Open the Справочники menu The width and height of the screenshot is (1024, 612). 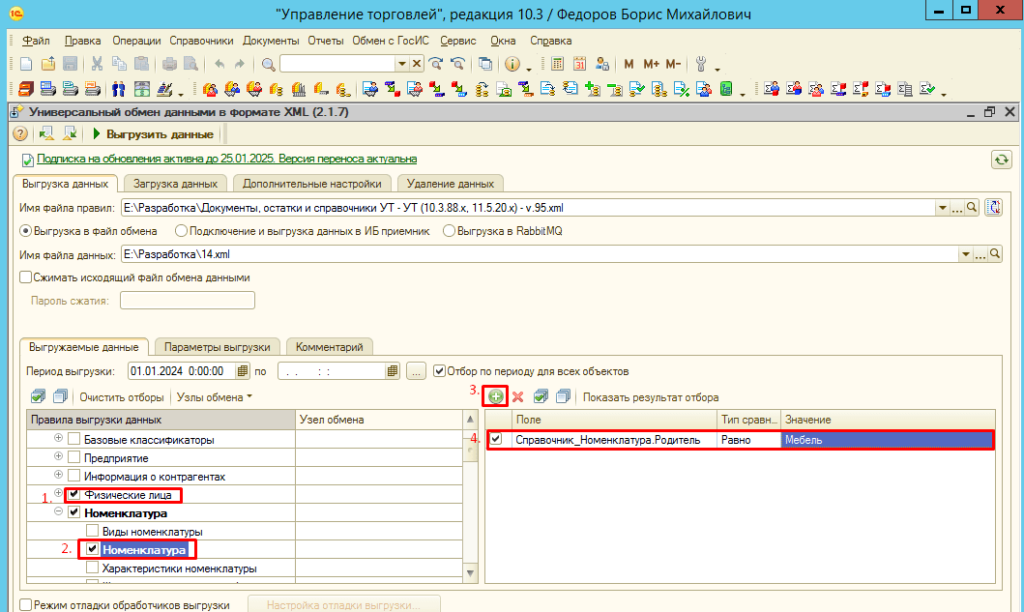coord(201,40)
